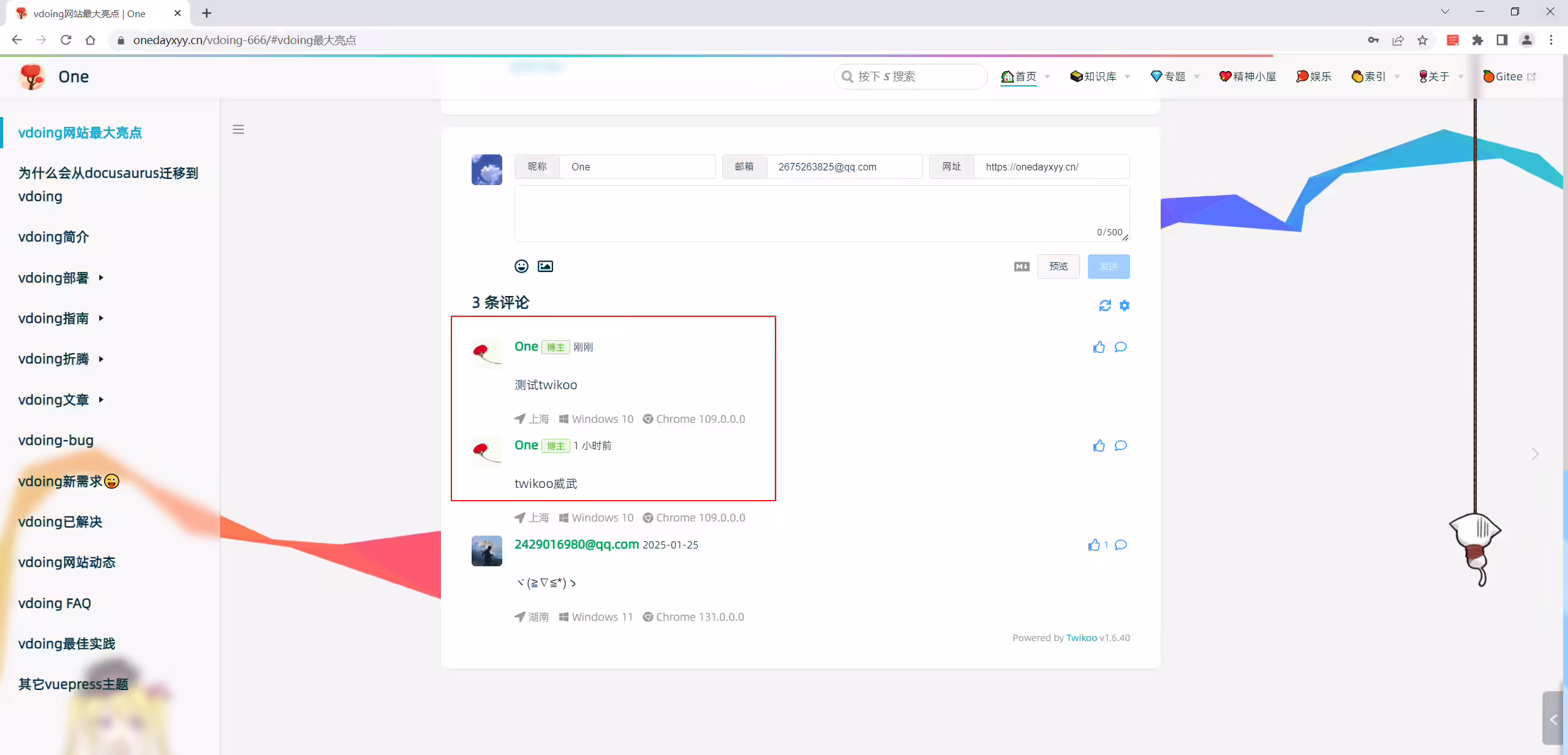
Task: Open the browser side panel icon
Action: pyautogui.click(x=1502, y=40)
